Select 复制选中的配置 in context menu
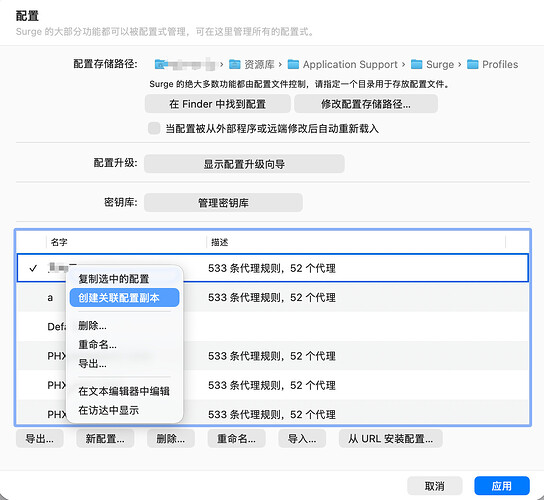The width and height of the screenshot is (544, 500). pos(124,279)
